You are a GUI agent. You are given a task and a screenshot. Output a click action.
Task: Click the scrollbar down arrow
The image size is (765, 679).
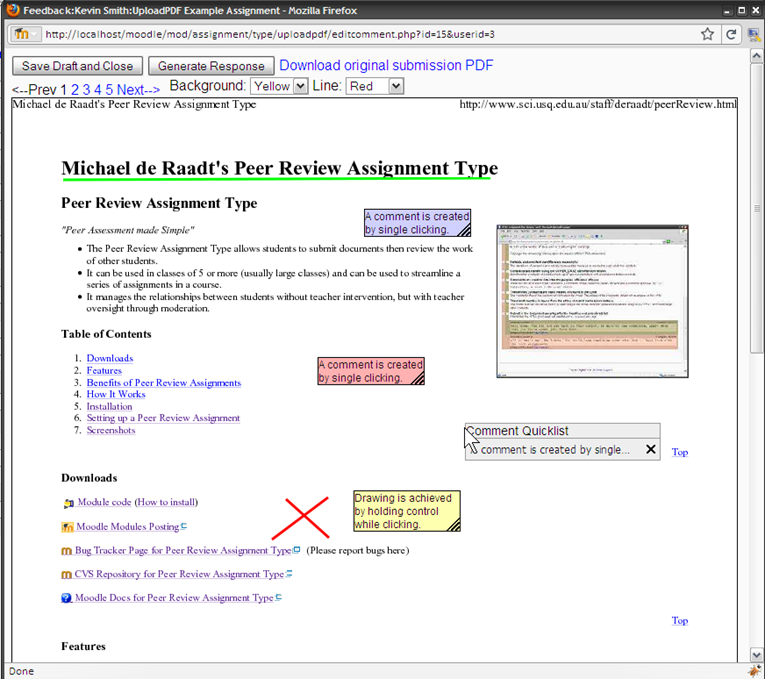[x=757, y=651]
